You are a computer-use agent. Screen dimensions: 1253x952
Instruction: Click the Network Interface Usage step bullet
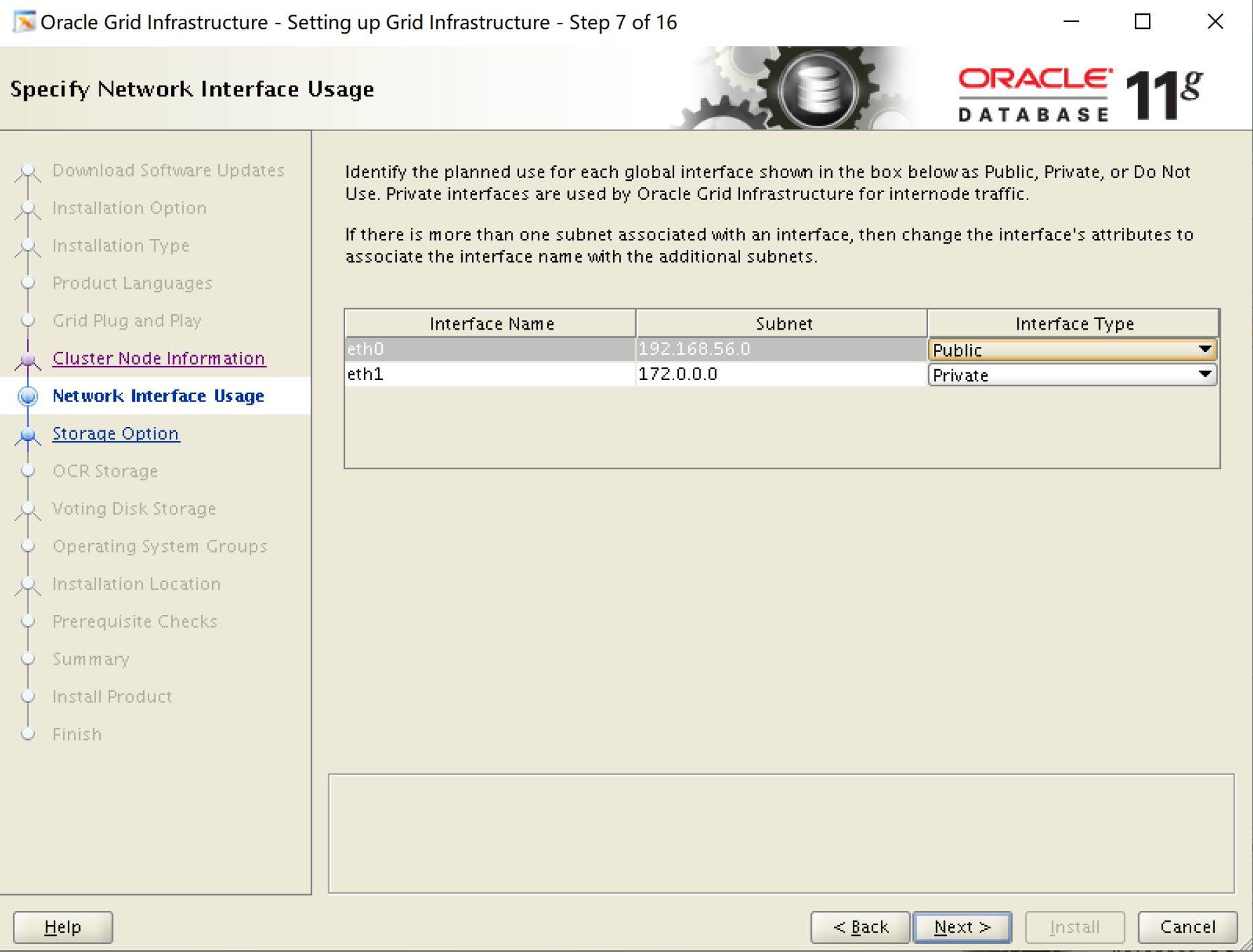[x=28, y=396]
